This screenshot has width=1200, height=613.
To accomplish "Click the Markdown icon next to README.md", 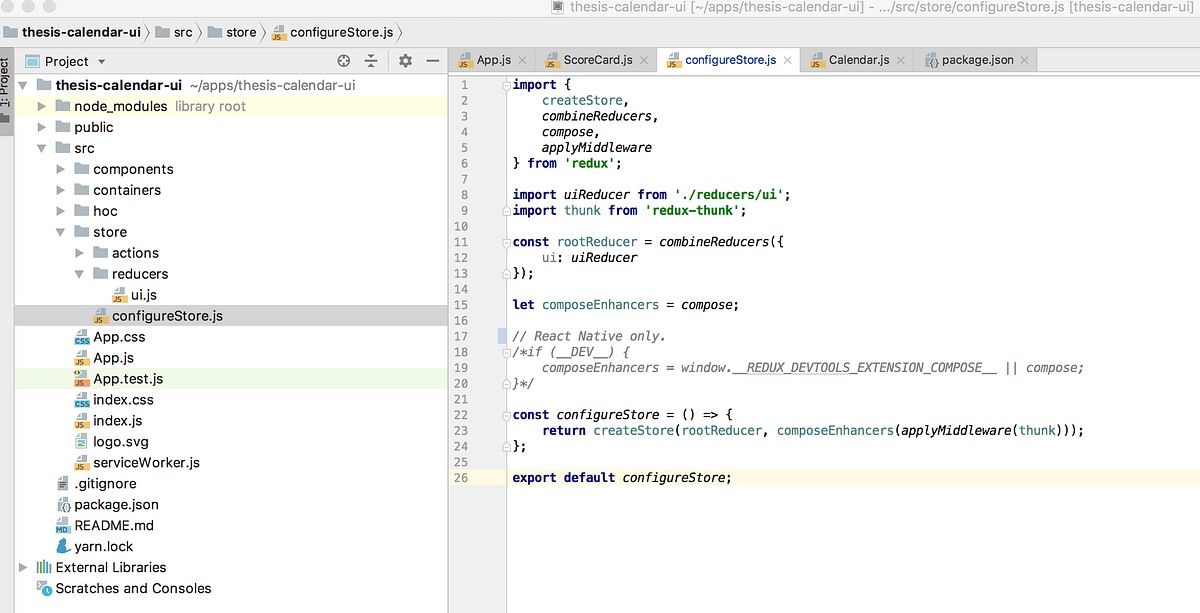I will 62,525.
